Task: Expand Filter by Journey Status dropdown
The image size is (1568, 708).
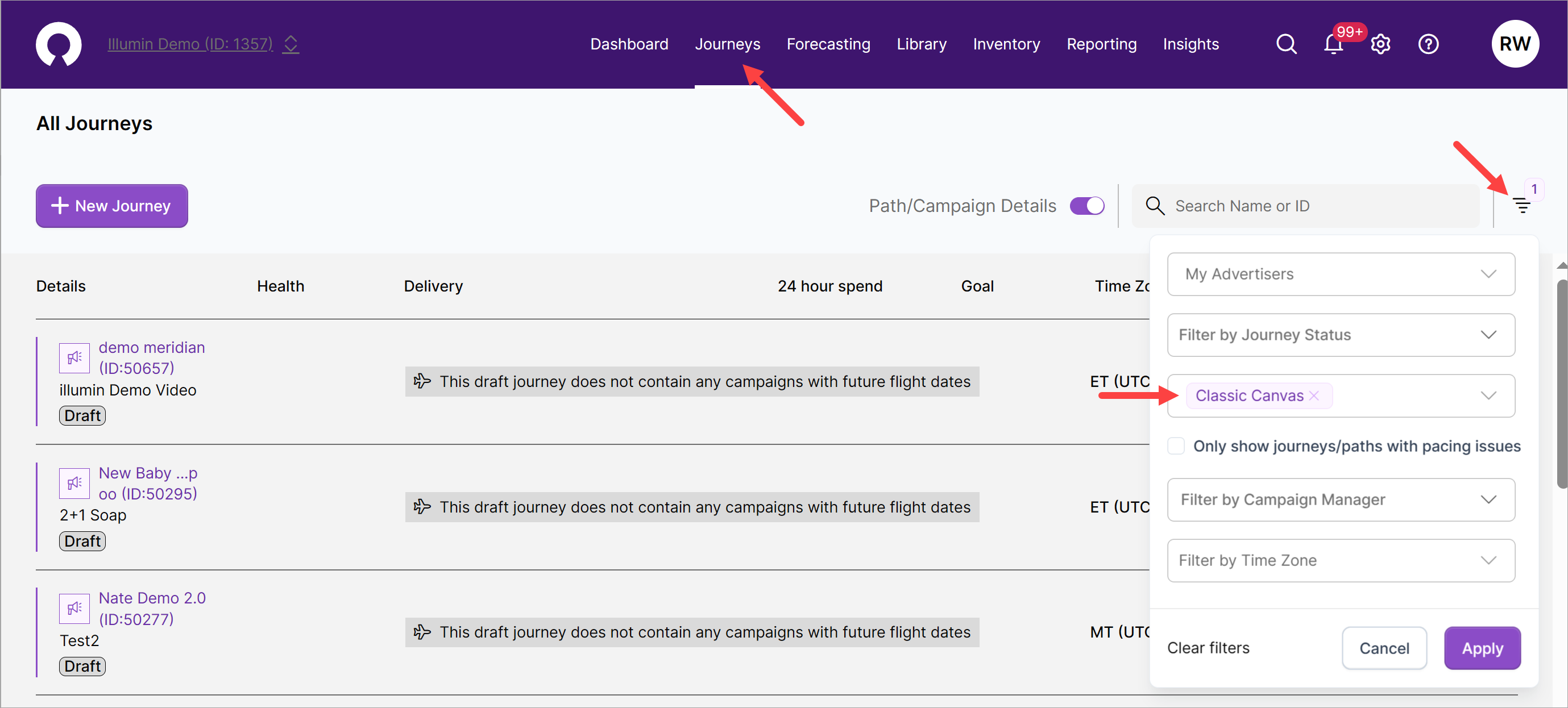Action: point(1341,335)
